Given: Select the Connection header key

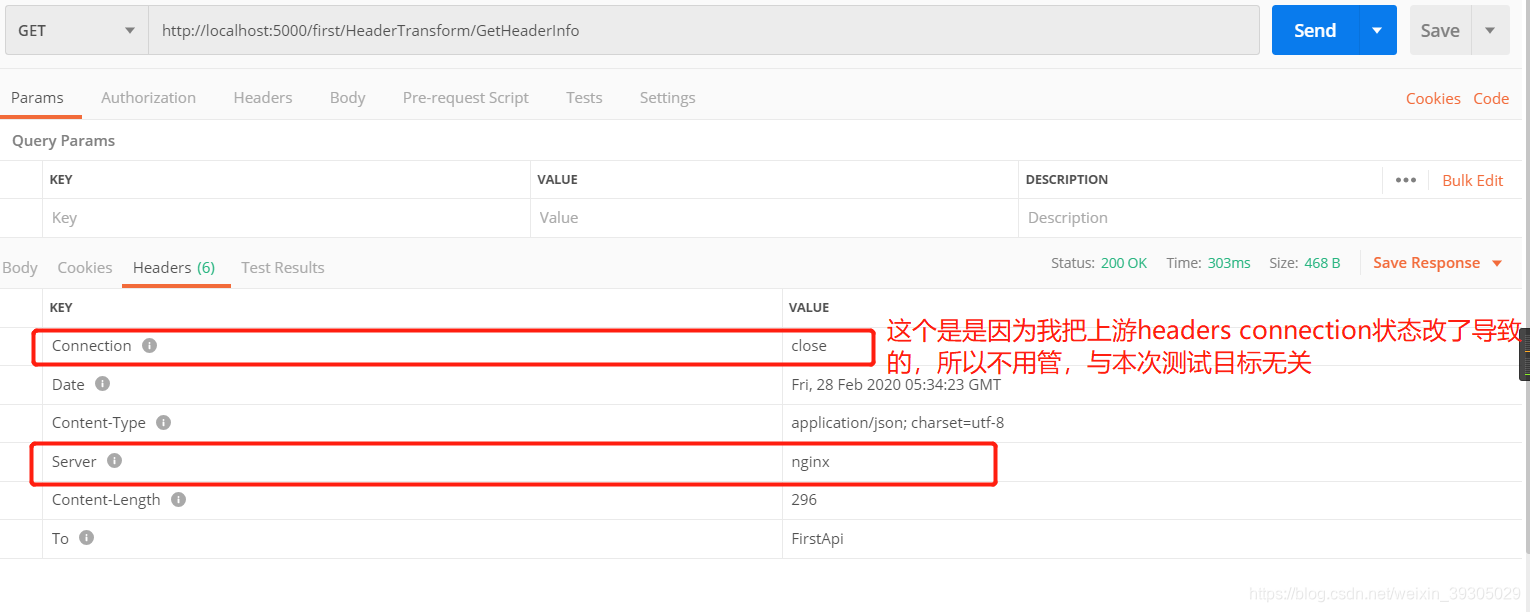Looking at the screenshot, I should [92, 346].
